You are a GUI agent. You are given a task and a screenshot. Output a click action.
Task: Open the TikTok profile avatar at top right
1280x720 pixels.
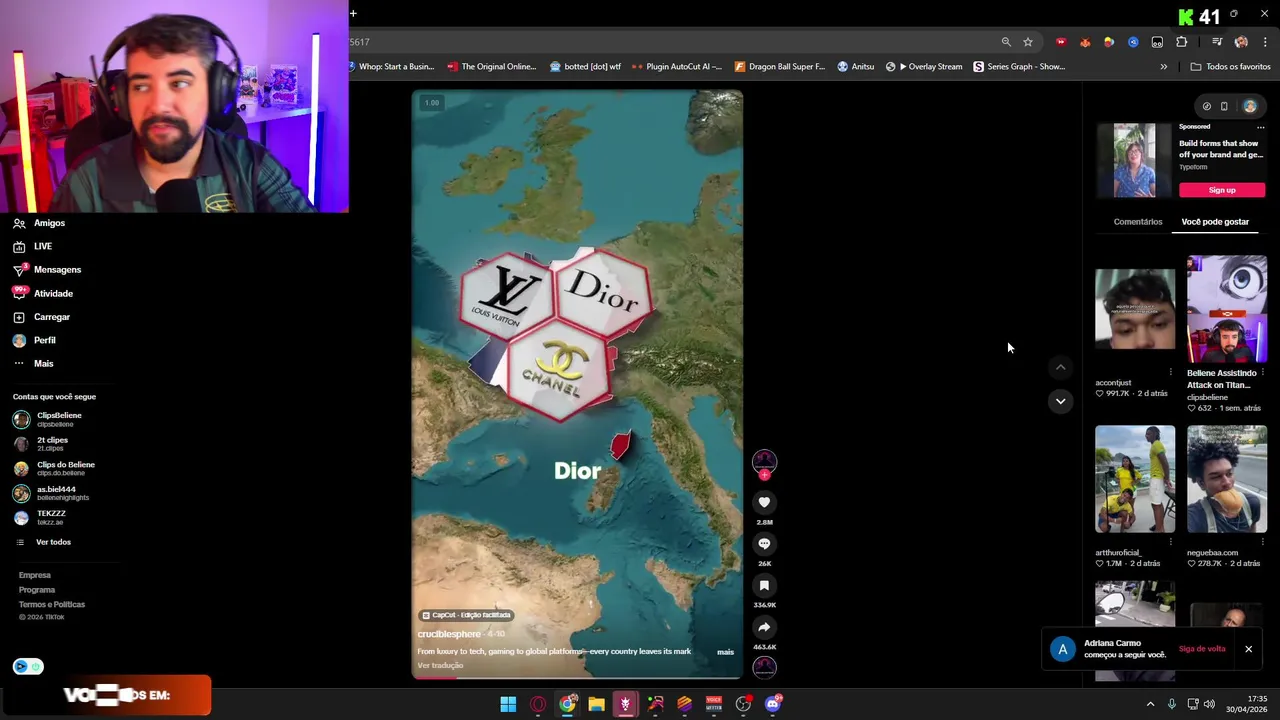point(1250,106)
